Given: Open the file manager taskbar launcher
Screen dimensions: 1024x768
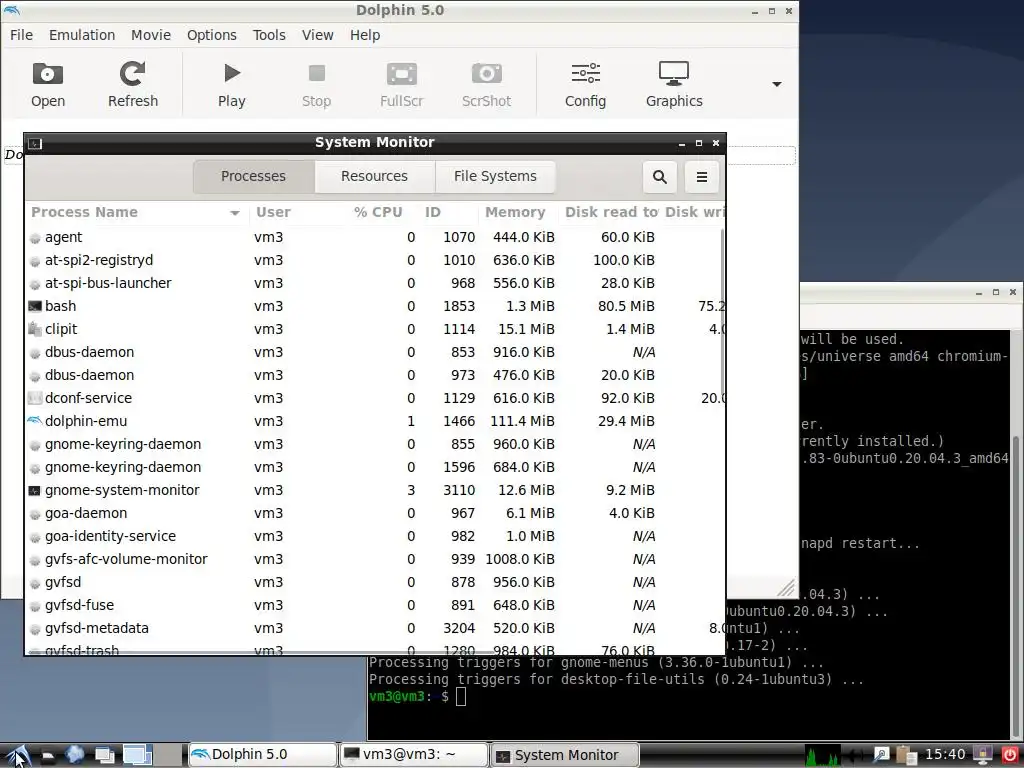Looking at the screenshot, I should click(48, 756).
